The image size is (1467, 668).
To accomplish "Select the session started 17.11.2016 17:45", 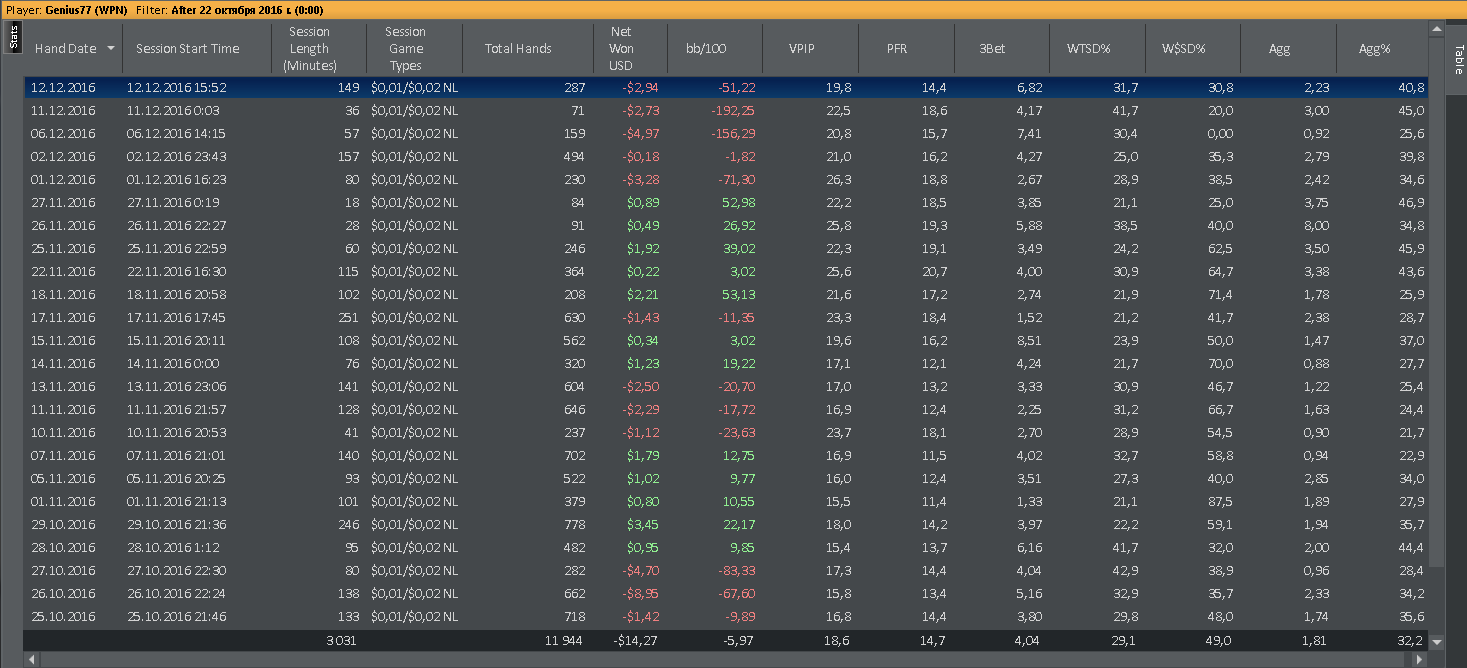I will tap(726, 318).
